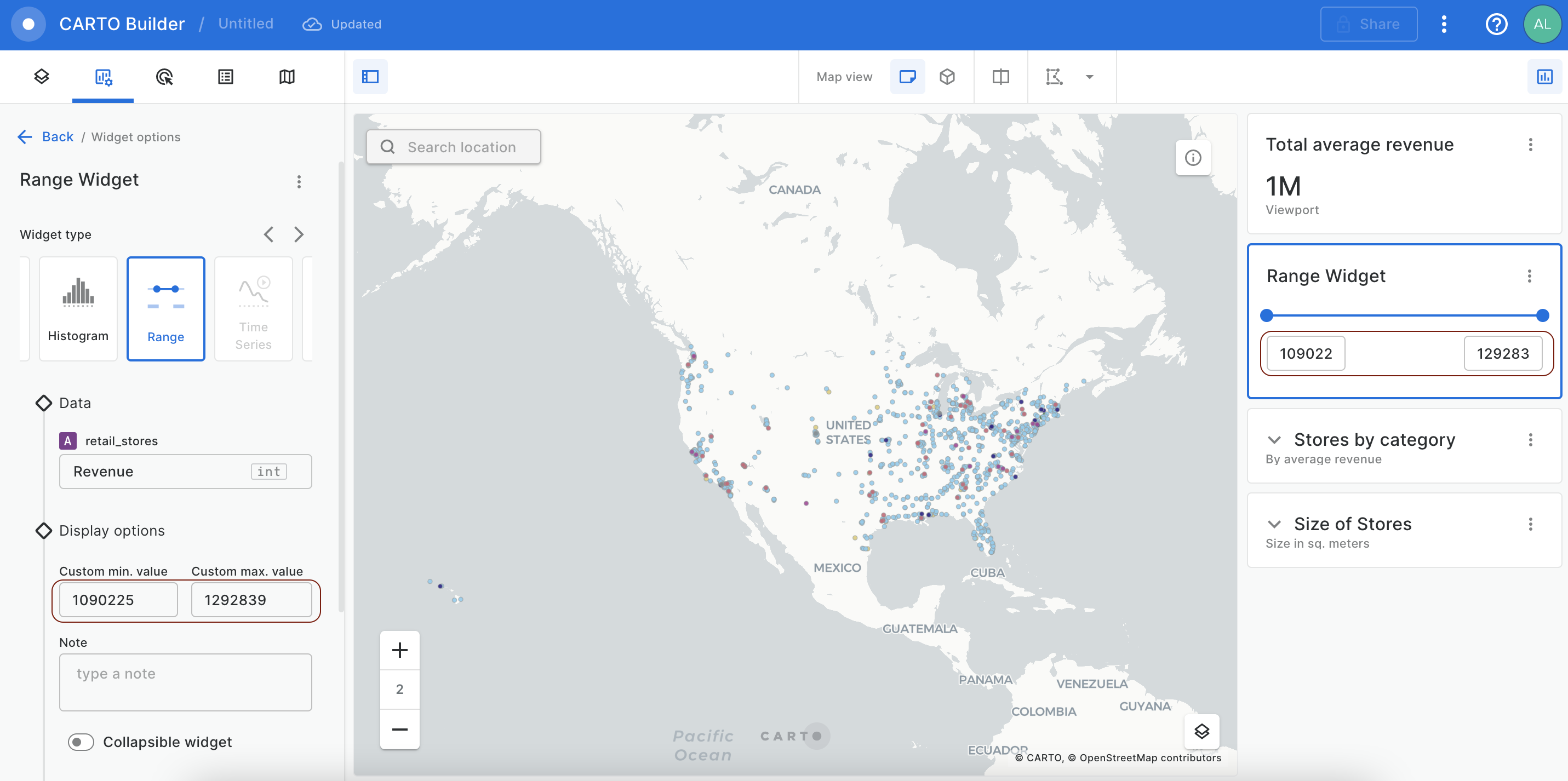Show previous widget types with left chevron
This screenshot has width=1568, height=781.
[268, 234]
